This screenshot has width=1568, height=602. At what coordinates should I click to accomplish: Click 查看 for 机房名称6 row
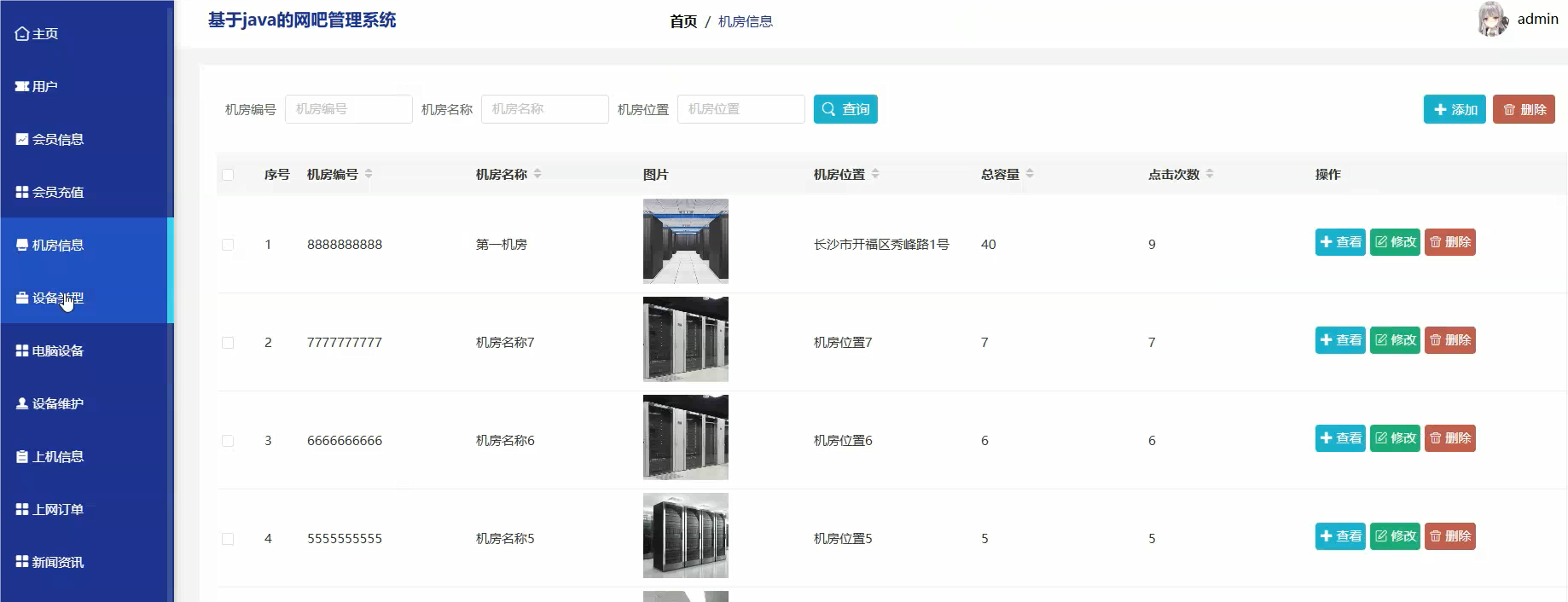(x=1340, y=438)
